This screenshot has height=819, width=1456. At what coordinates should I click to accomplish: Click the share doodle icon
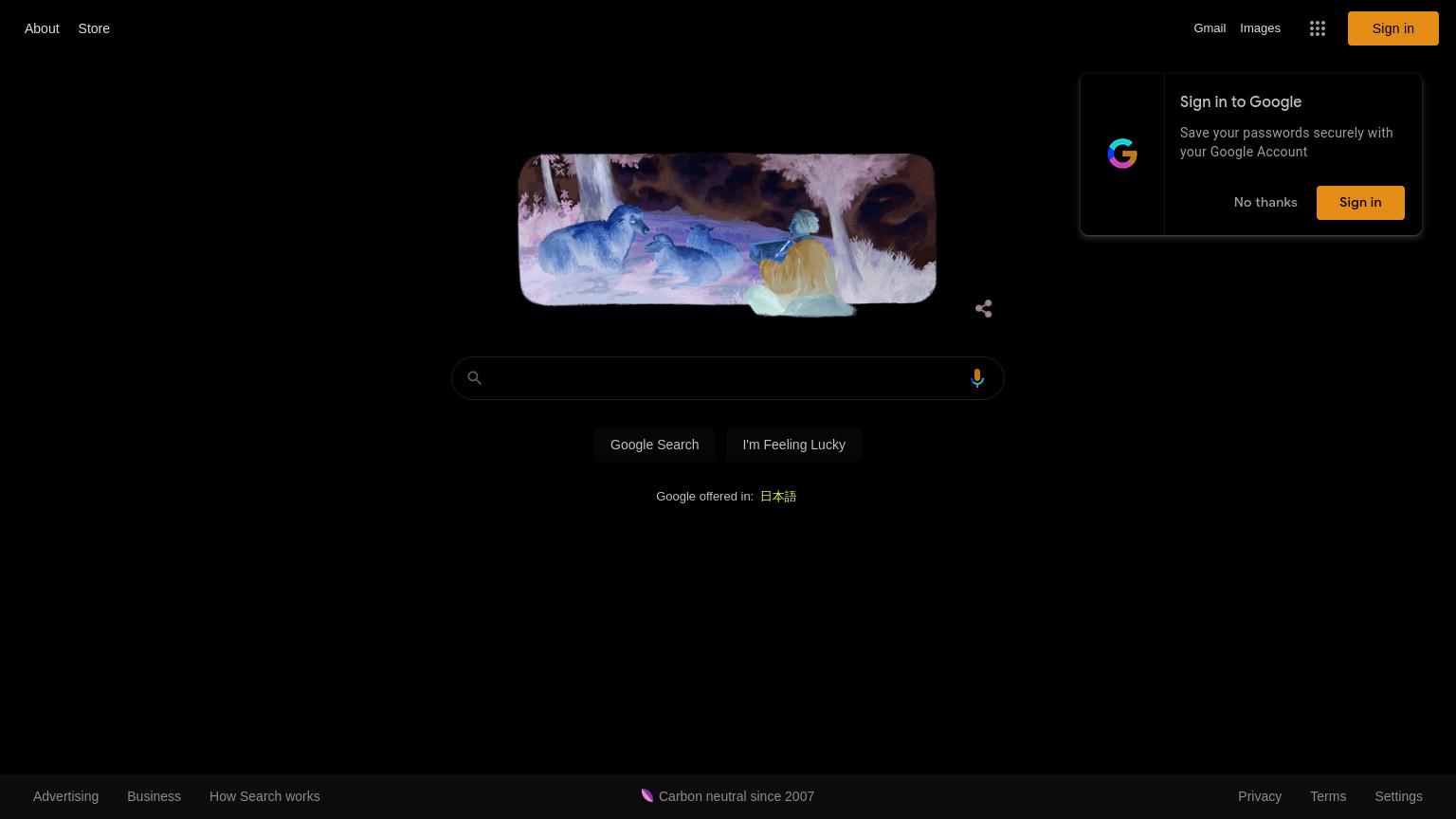(x=984, y=309)
